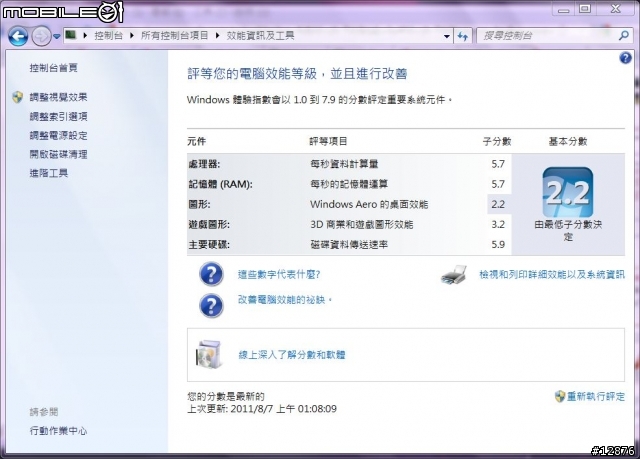Open 調整電源設定 link
The image size is (640, 459).
point(58,135)
